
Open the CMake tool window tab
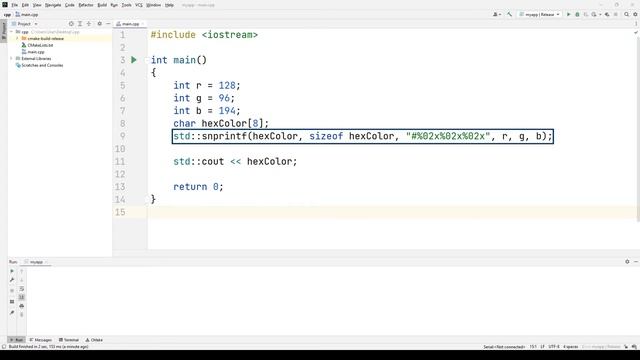point(94,340)
